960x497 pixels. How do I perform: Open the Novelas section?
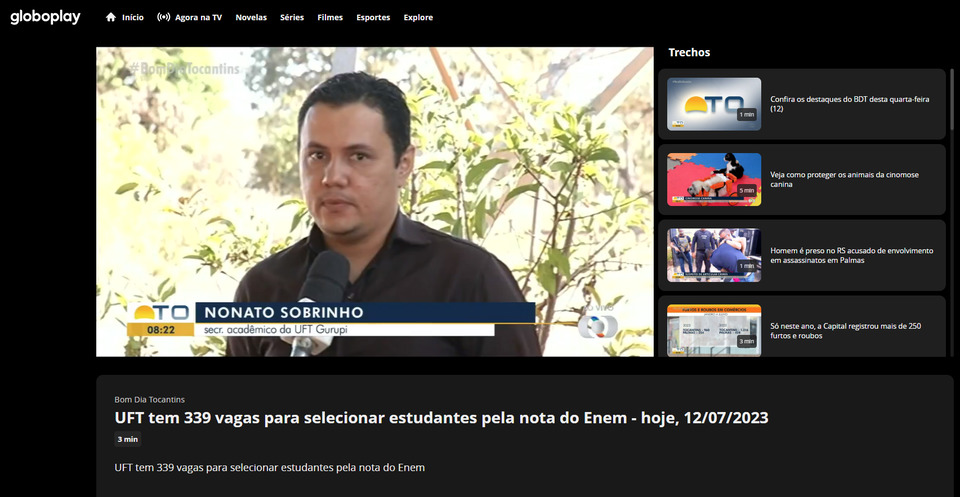251,18
